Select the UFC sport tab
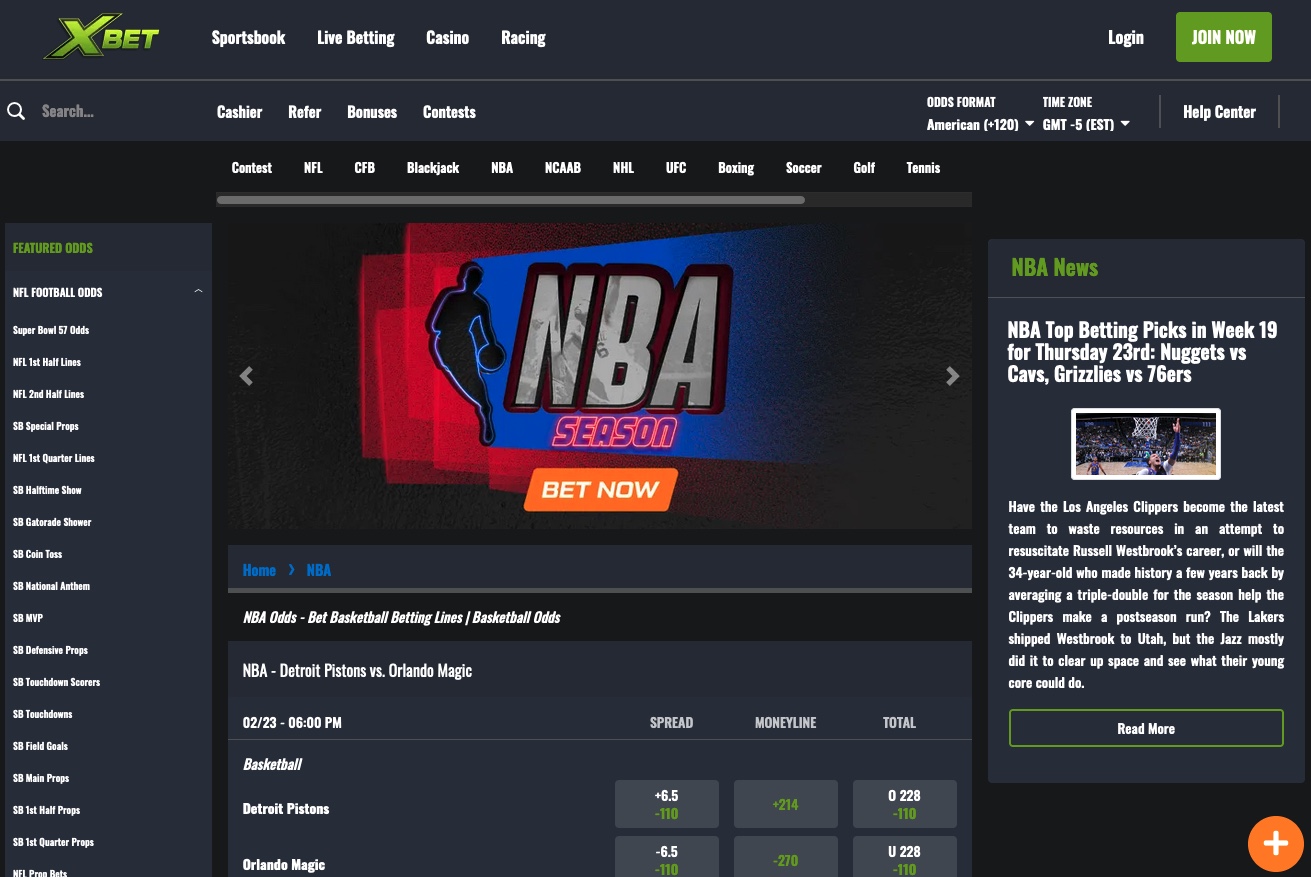The image size is (1311, 877). point(676,167)
